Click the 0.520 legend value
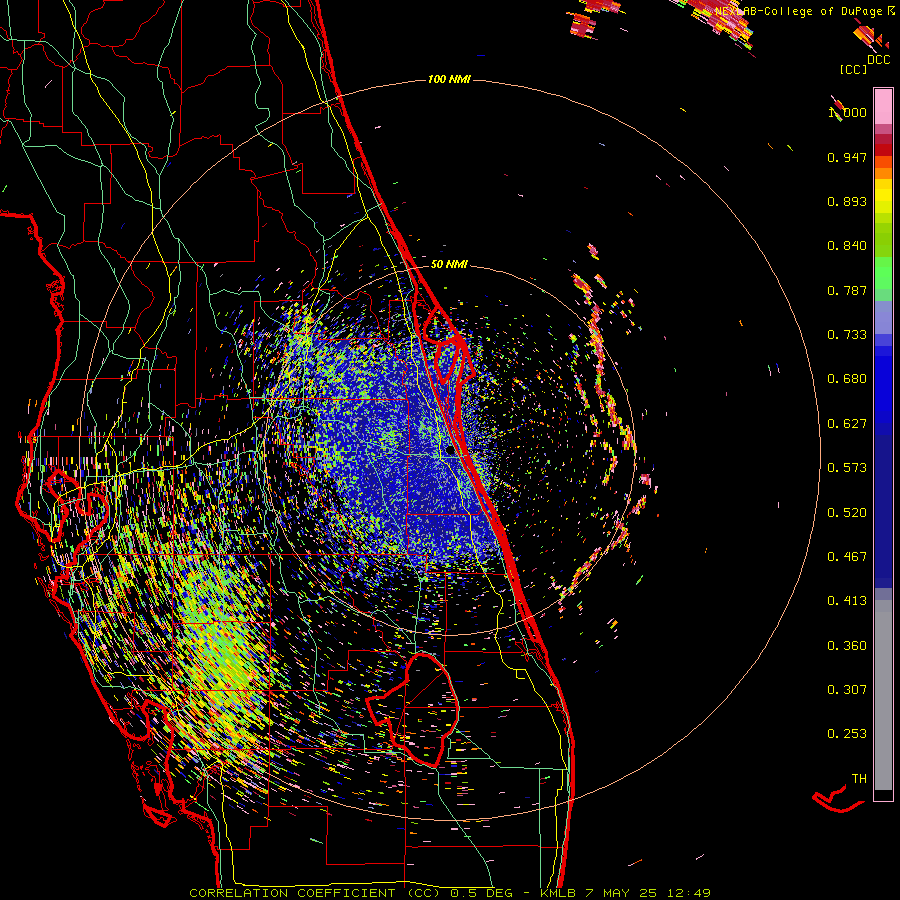Image resolution: width=900 pixels, height=900 pixels. (x=847, y=513)
